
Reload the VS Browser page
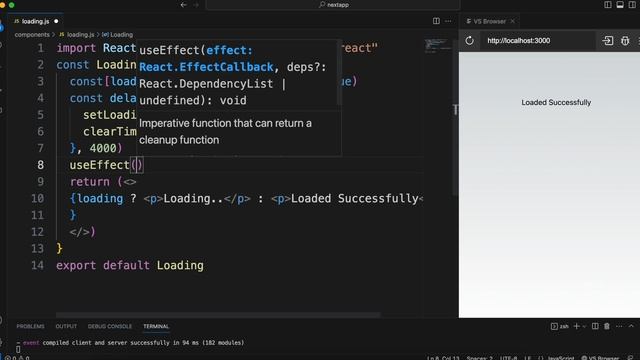tap(469, 41)
